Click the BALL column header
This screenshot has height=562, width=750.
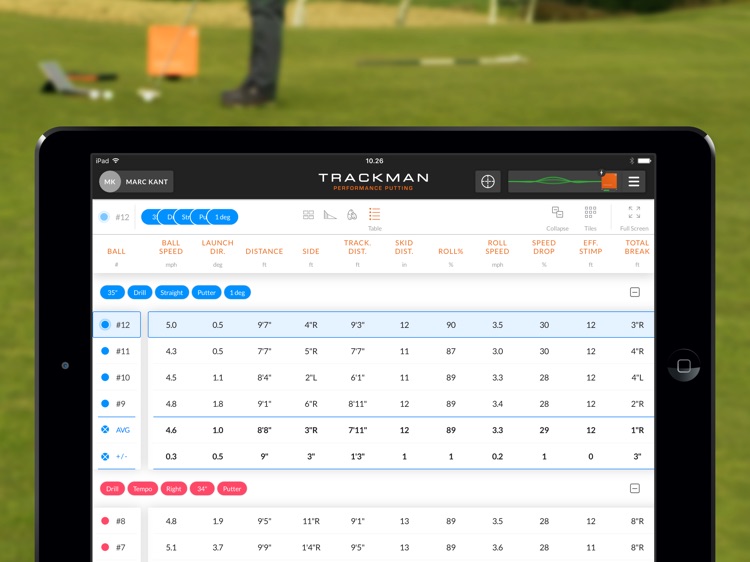116,251
